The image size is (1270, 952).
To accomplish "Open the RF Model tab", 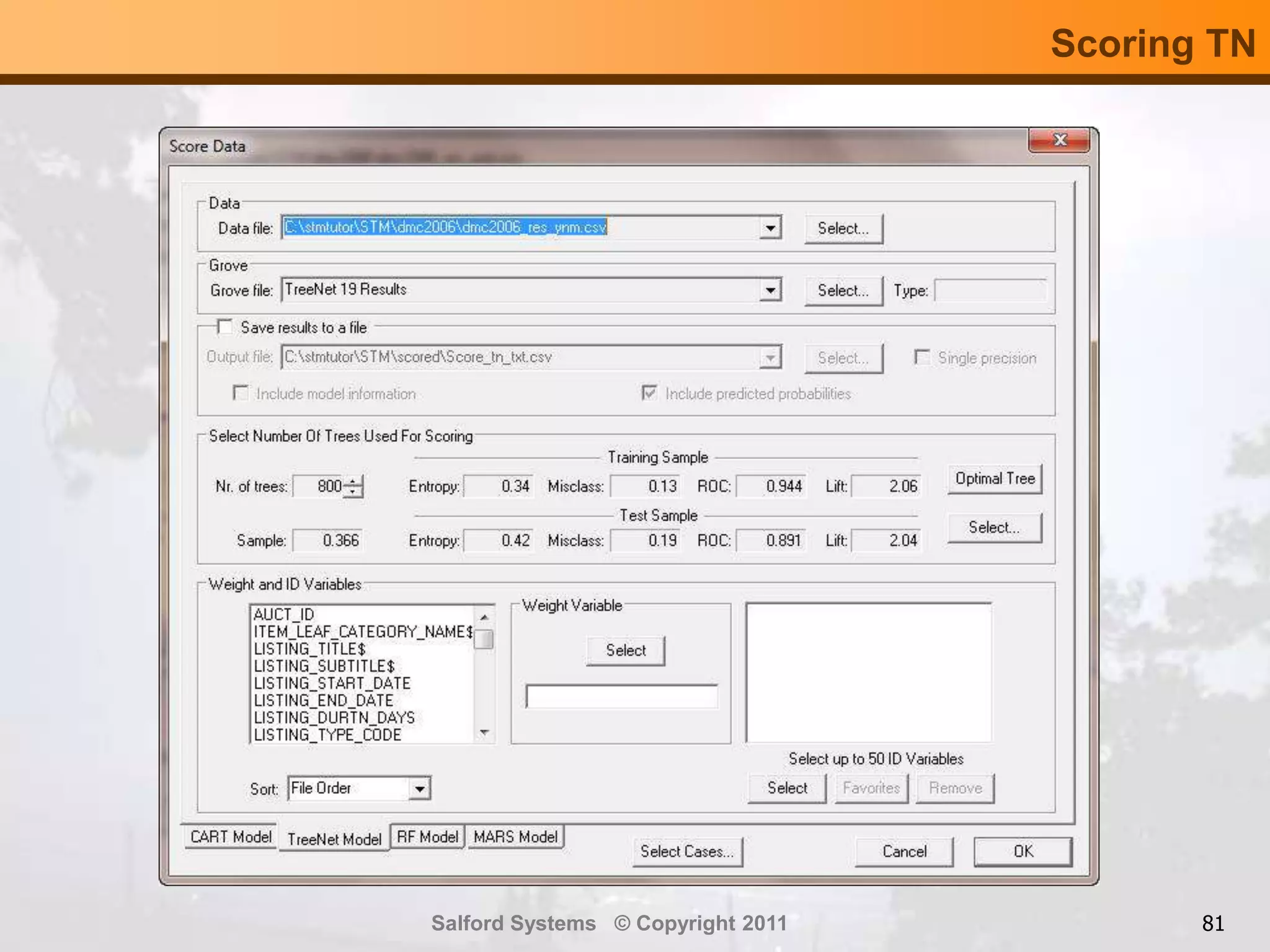I will pyautogui.click(x=427, y=837).
